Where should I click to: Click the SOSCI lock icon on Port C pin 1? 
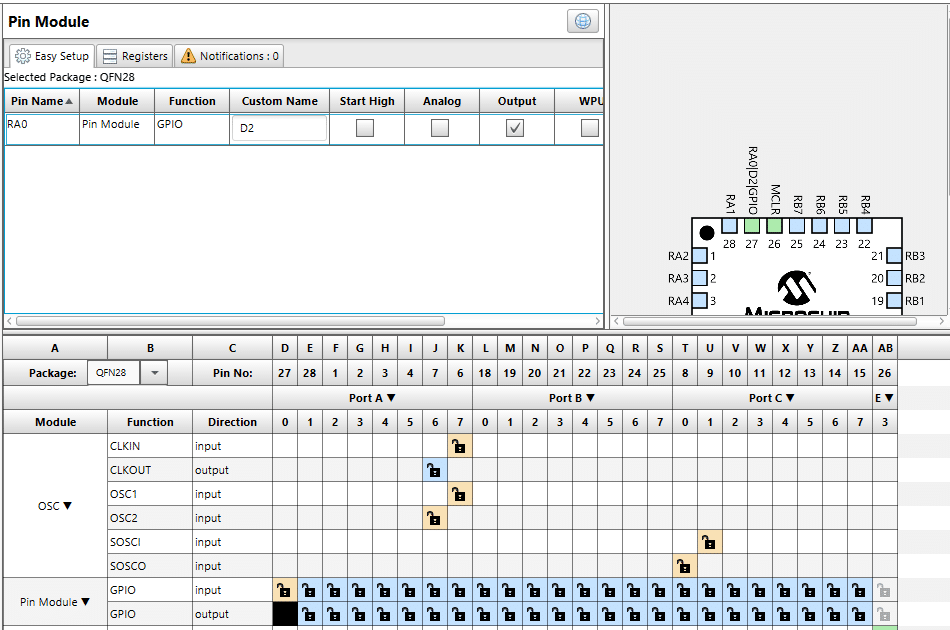(709, 542)
